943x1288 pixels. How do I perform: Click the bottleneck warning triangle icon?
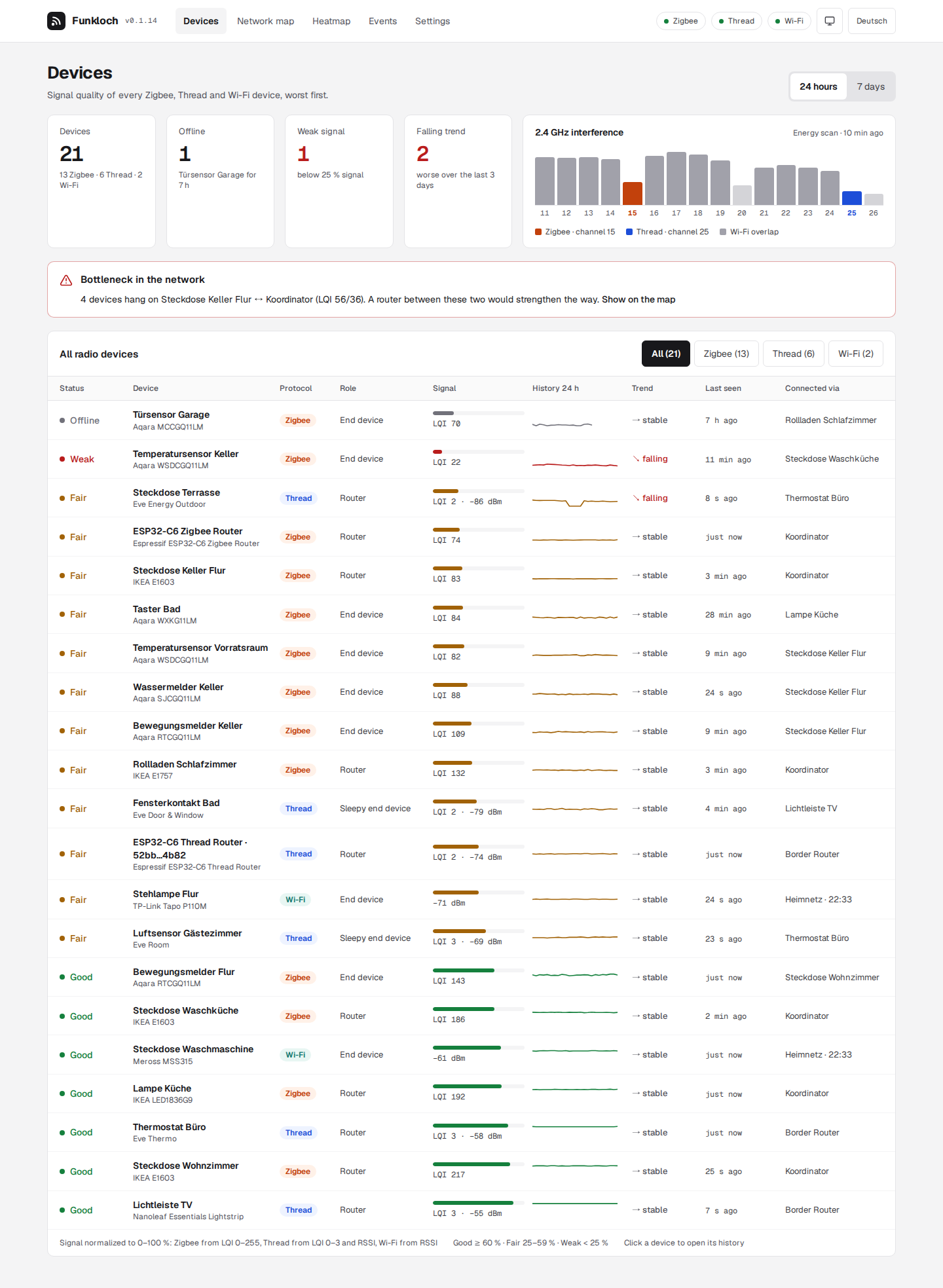click(66, 280)
